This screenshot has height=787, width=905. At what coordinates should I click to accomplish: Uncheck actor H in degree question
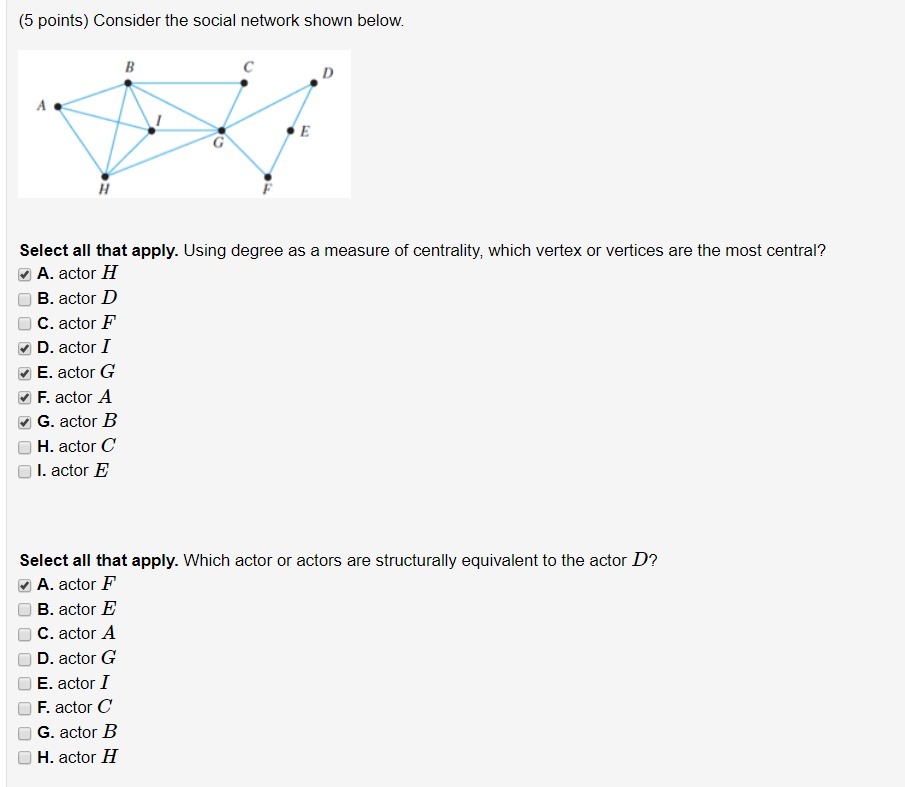(x=24, y=275)
